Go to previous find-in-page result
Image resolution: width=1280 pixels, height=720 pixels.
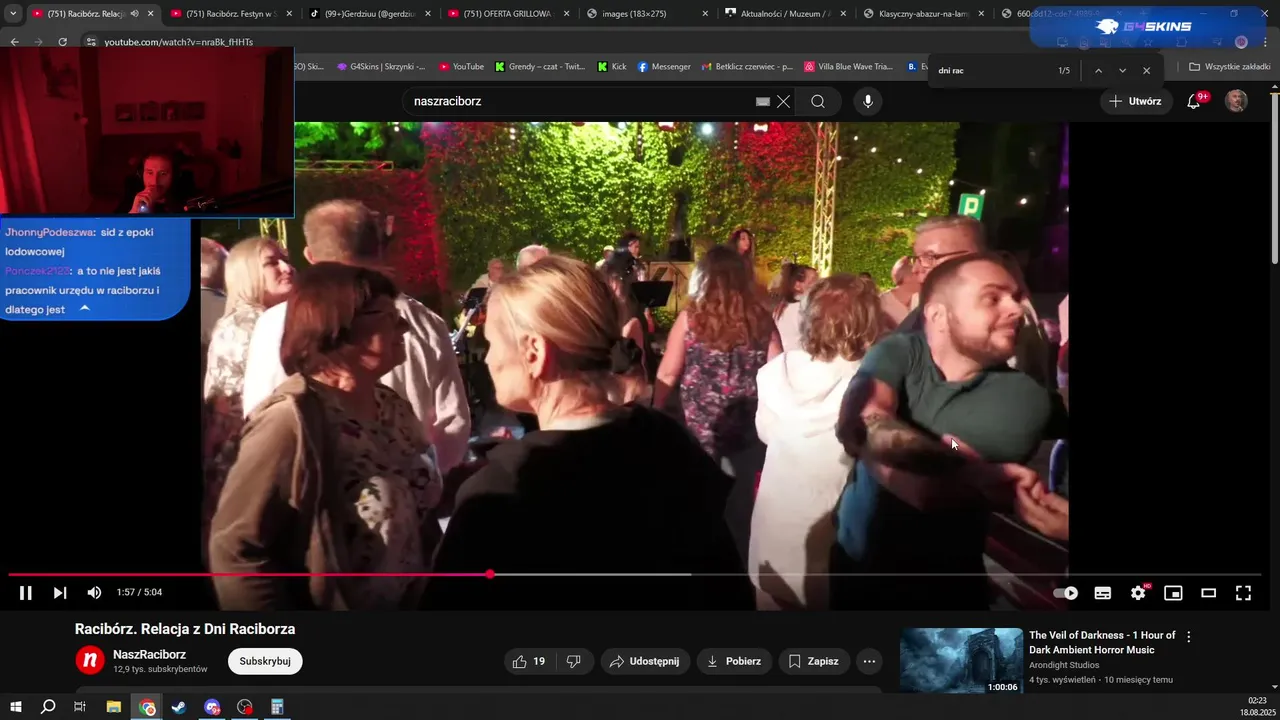[1098, 71]
